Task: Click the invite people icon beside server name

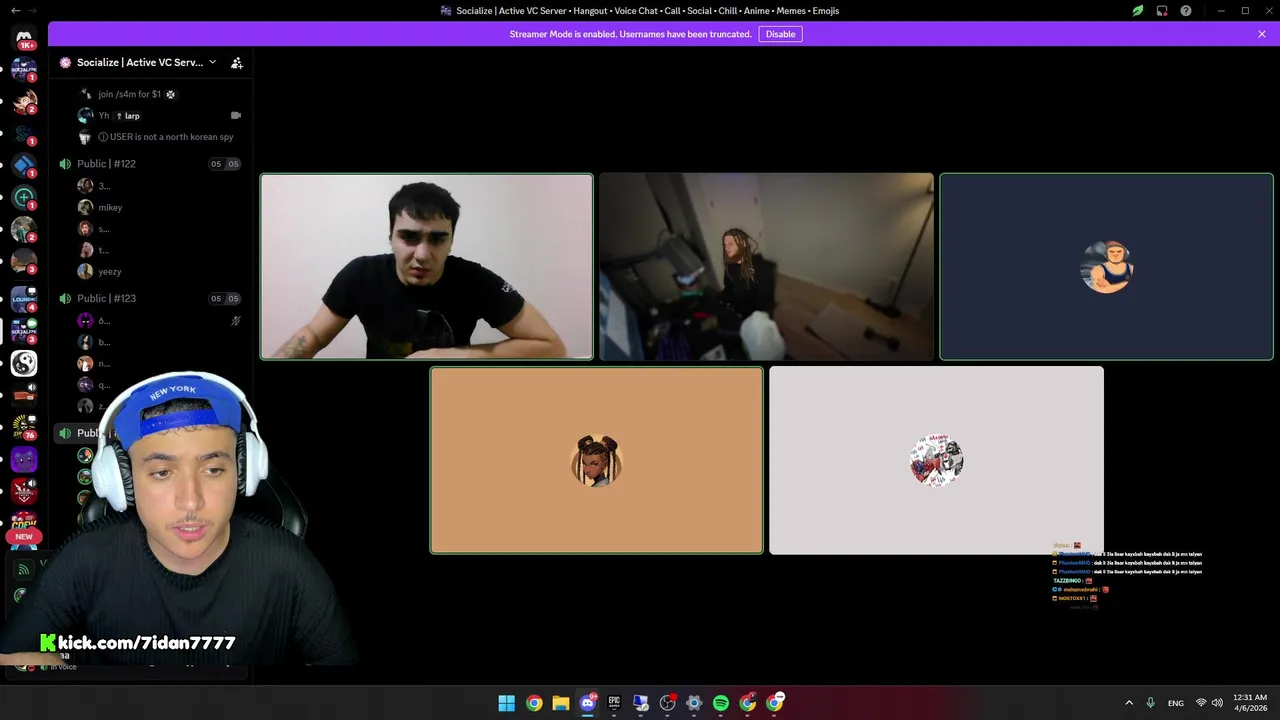Action: tap(237, 62)
